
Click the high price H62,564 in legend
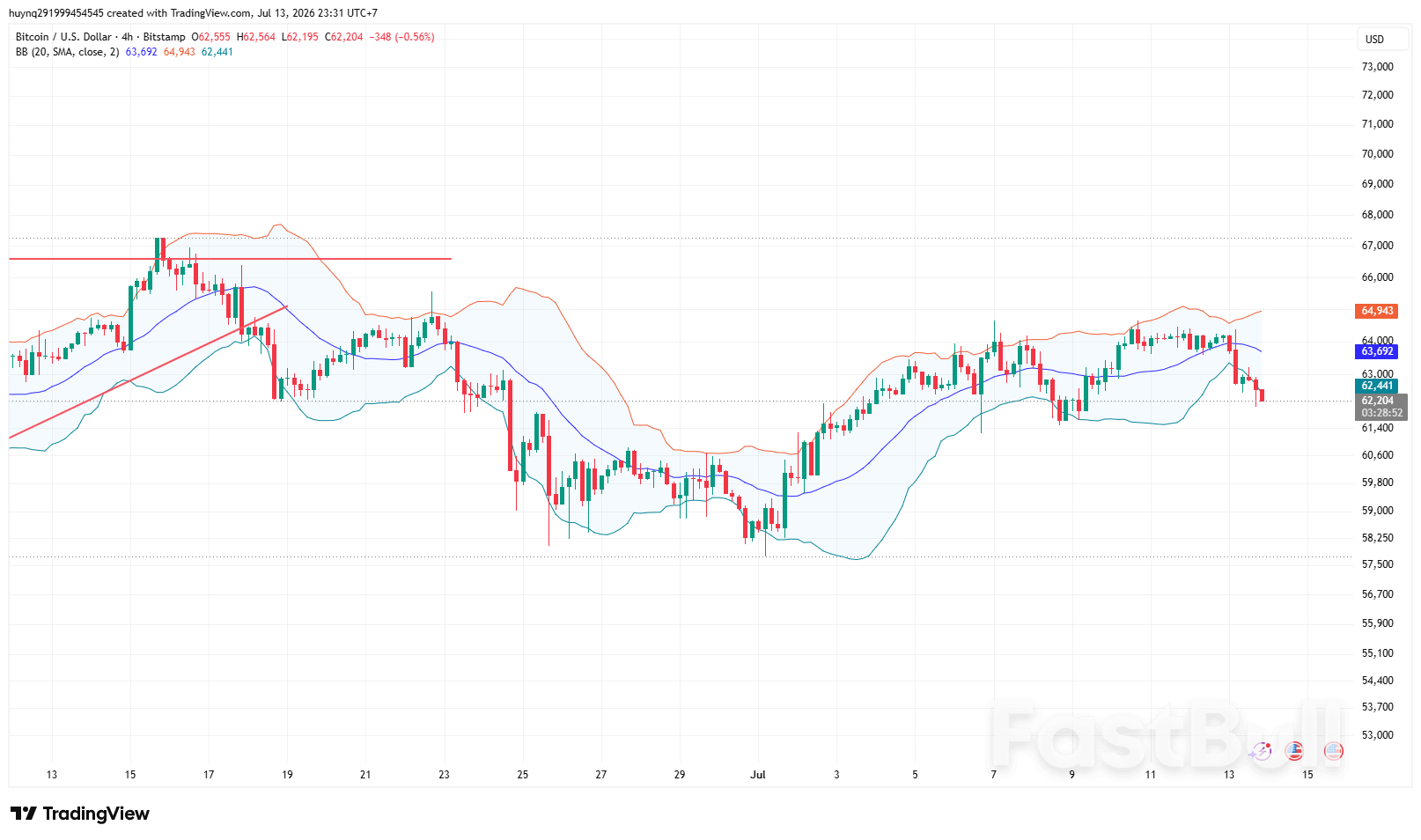point(256,37)
